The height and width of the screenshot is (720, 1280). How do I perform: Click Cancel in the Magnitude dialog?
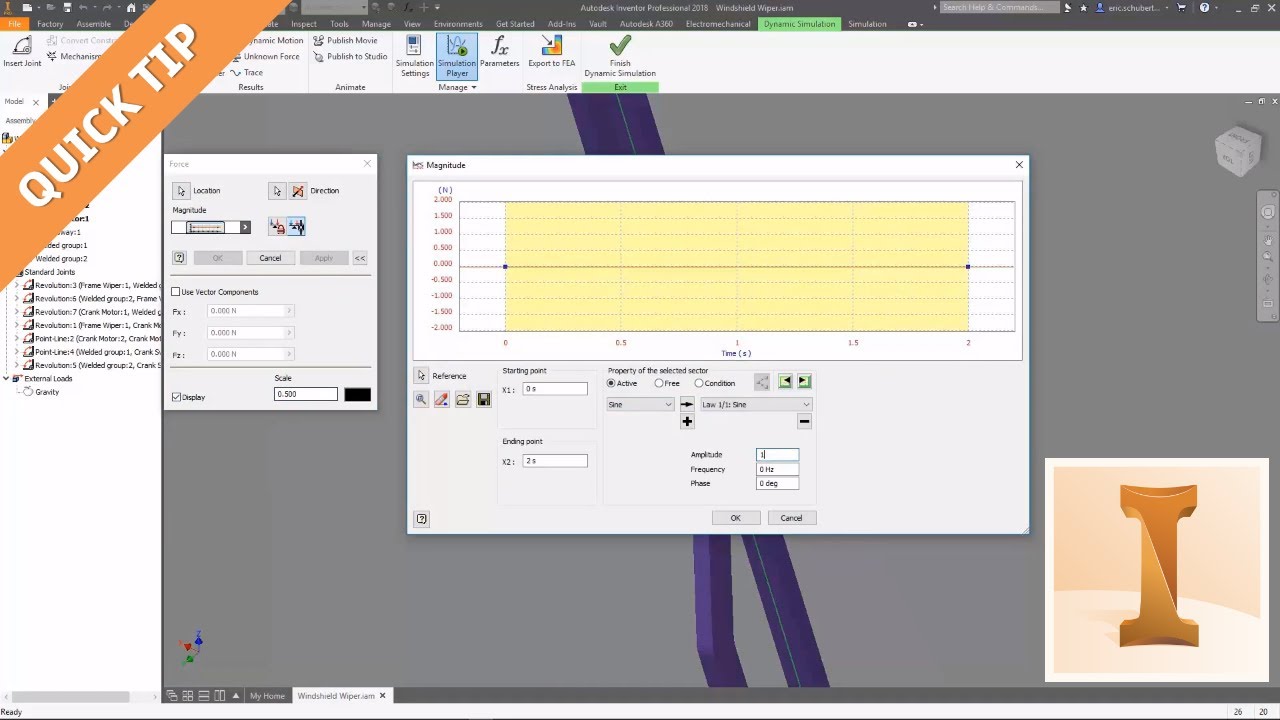791,518
